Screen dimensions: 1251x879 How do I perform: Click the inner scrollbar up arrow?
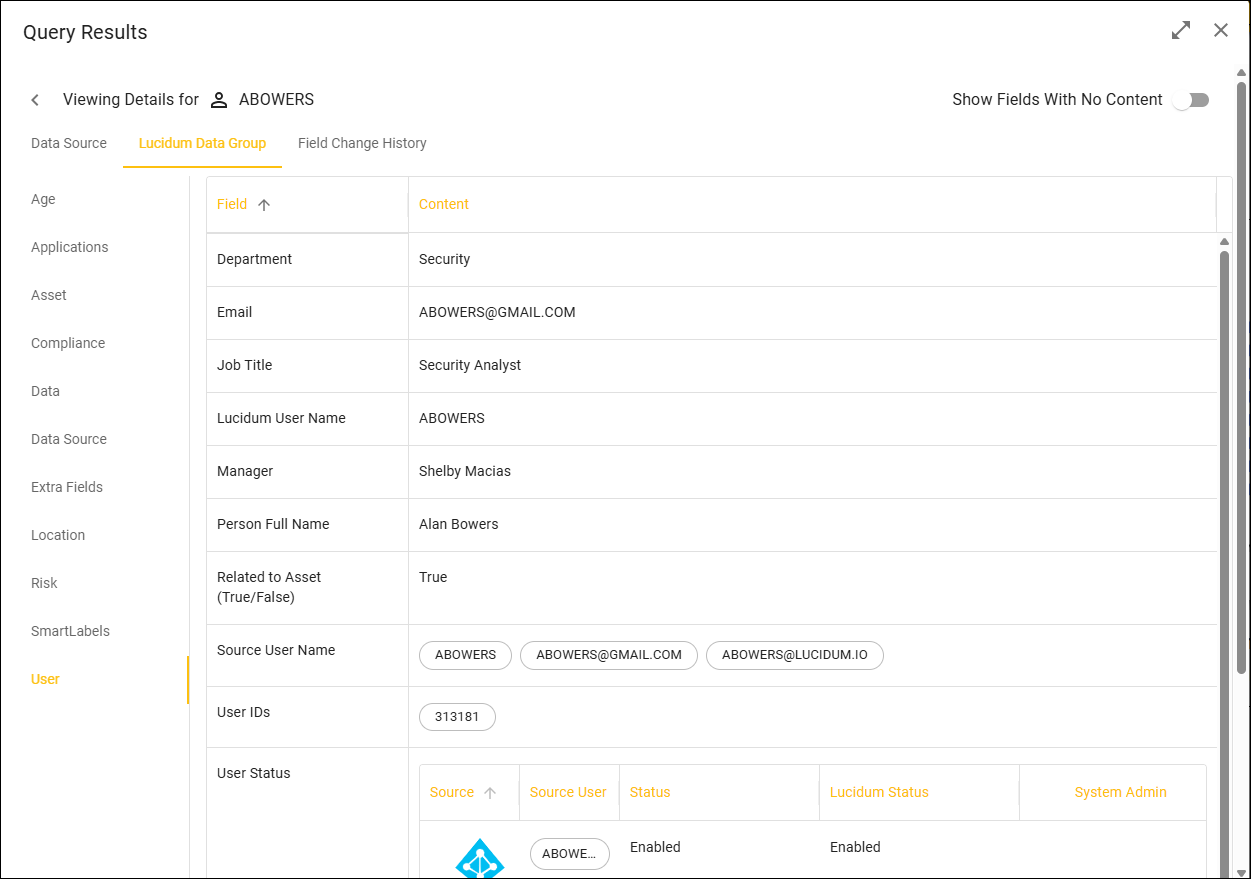click(x=1224, y=242)
